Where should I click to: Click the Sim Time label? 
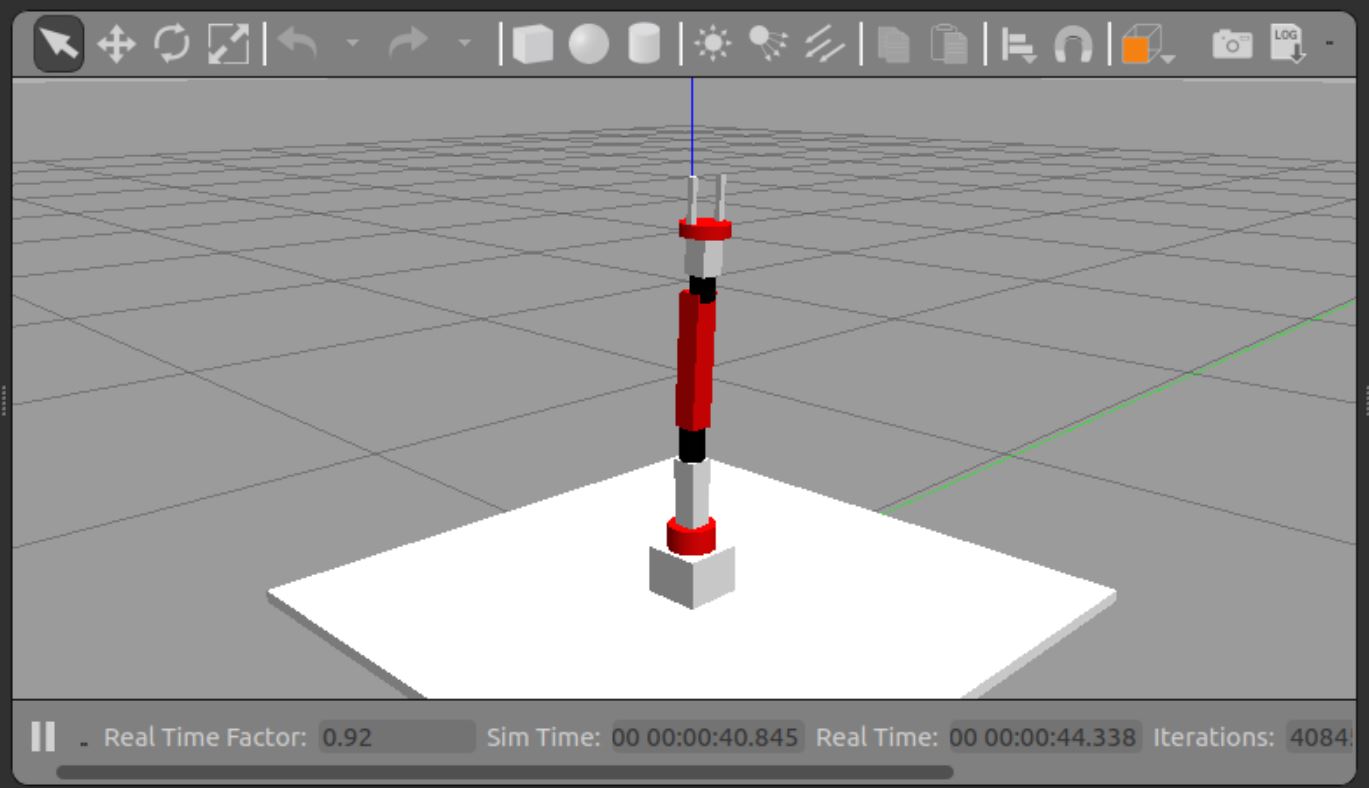coord(543,738)
